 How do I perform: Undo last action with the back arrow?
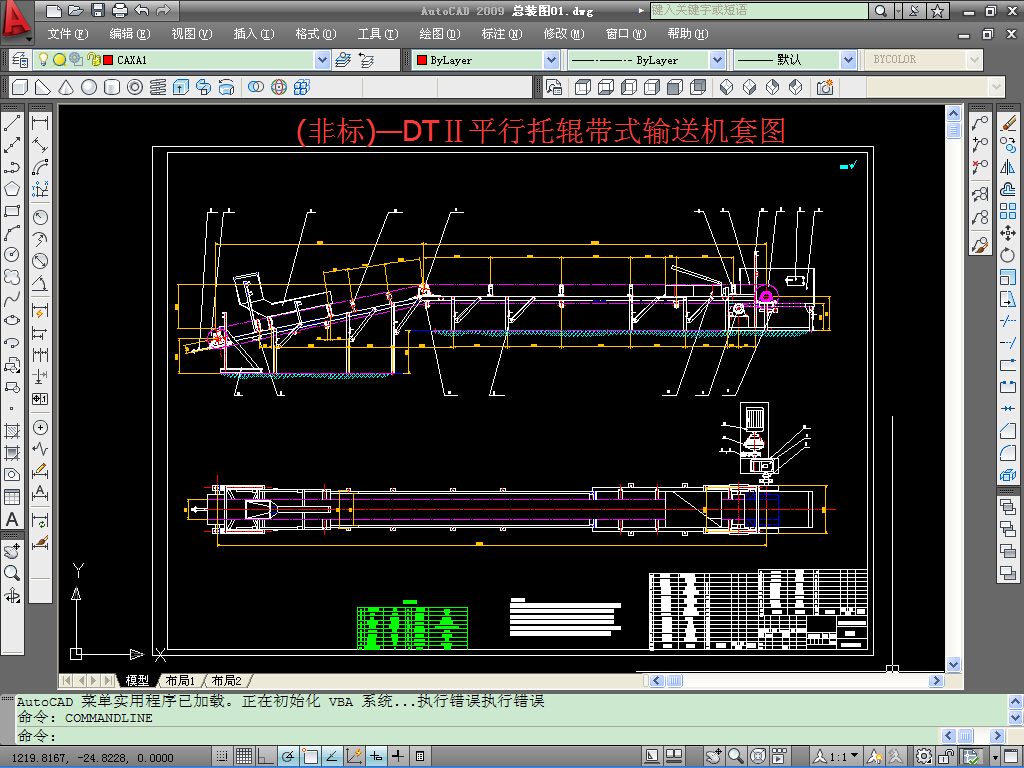(x=141, y=10)
